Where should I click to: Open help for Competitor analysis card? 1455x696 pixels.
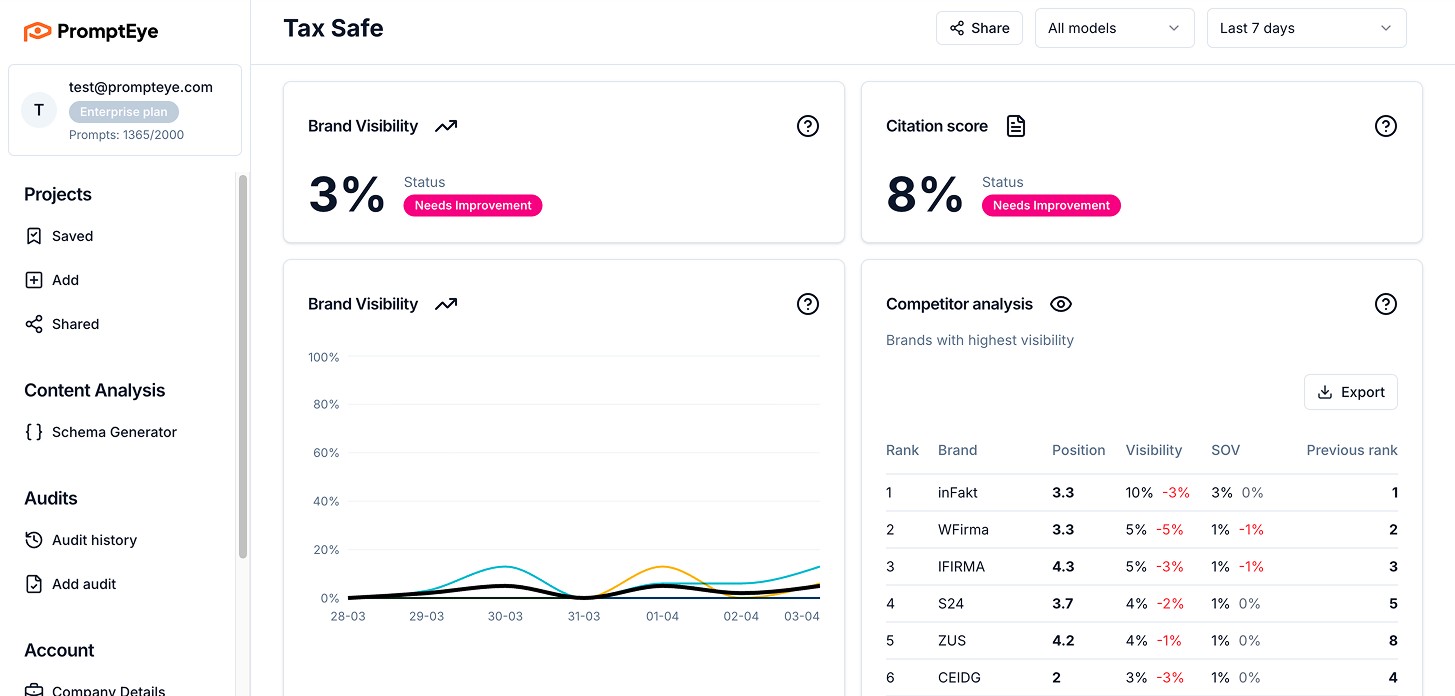point(1386,304)
